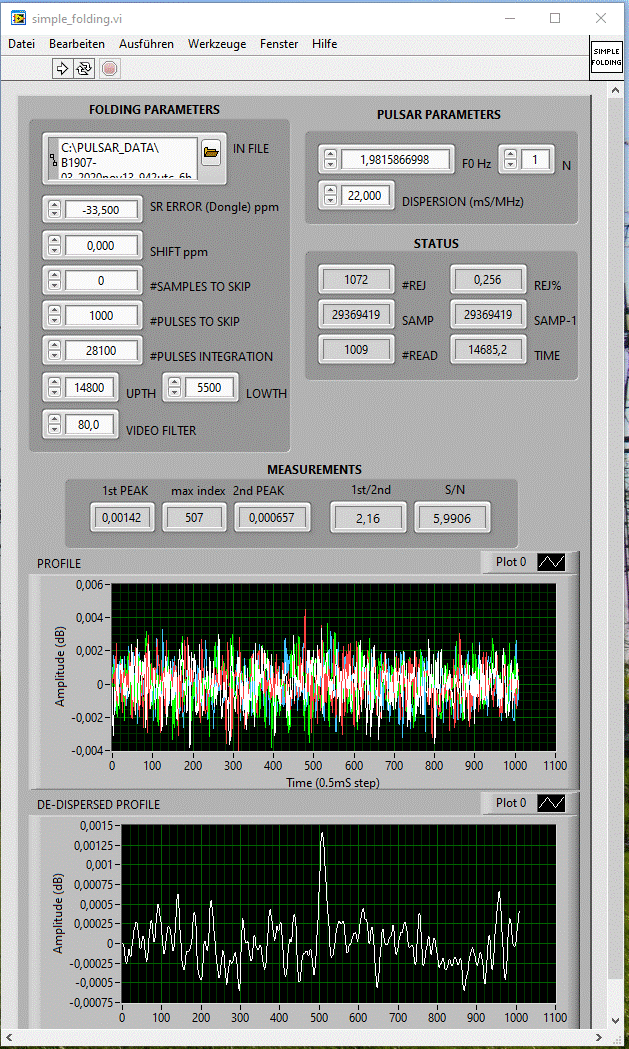Click the N stepper arrows
The height and width of the screenshot is (1049, 629).
pos(511,159)
